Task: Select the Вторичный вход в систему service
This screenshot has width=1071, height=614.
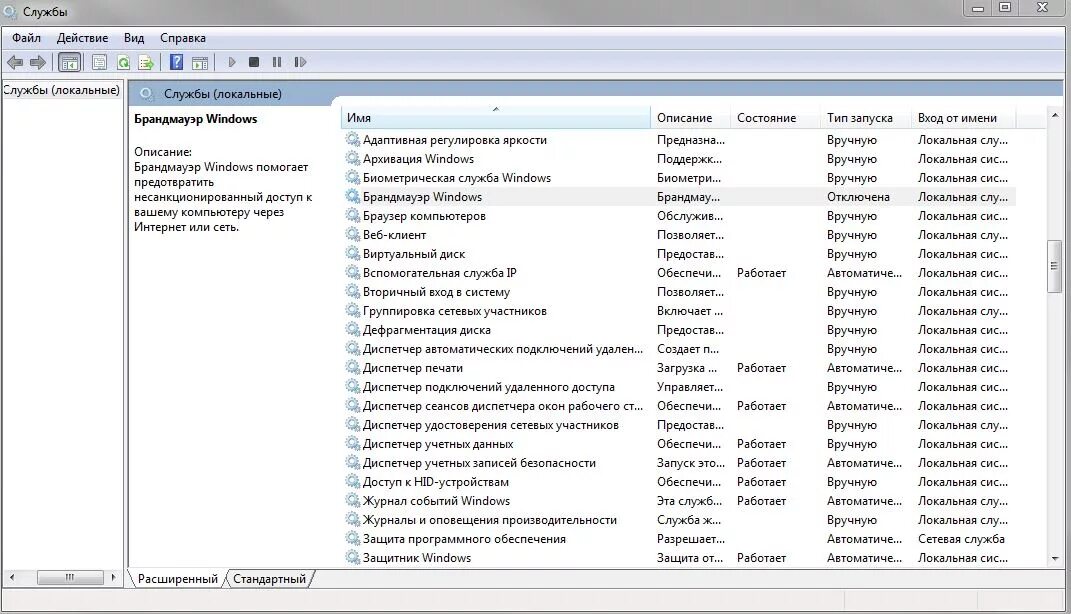Action: tap(680, 292)
